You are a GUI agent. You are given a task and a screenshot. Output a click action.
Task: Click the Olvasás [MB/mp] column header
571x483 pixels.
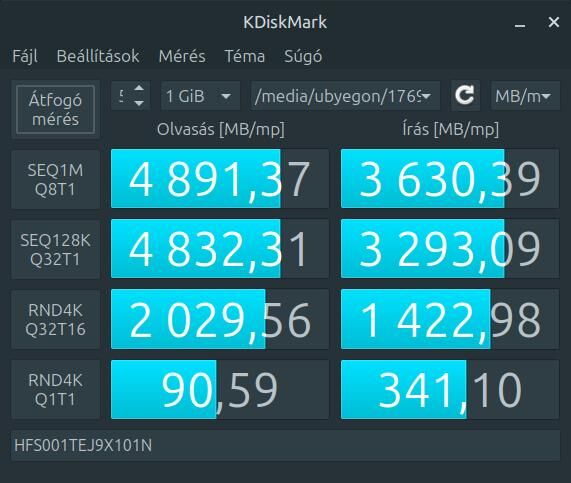coord(221,129)
